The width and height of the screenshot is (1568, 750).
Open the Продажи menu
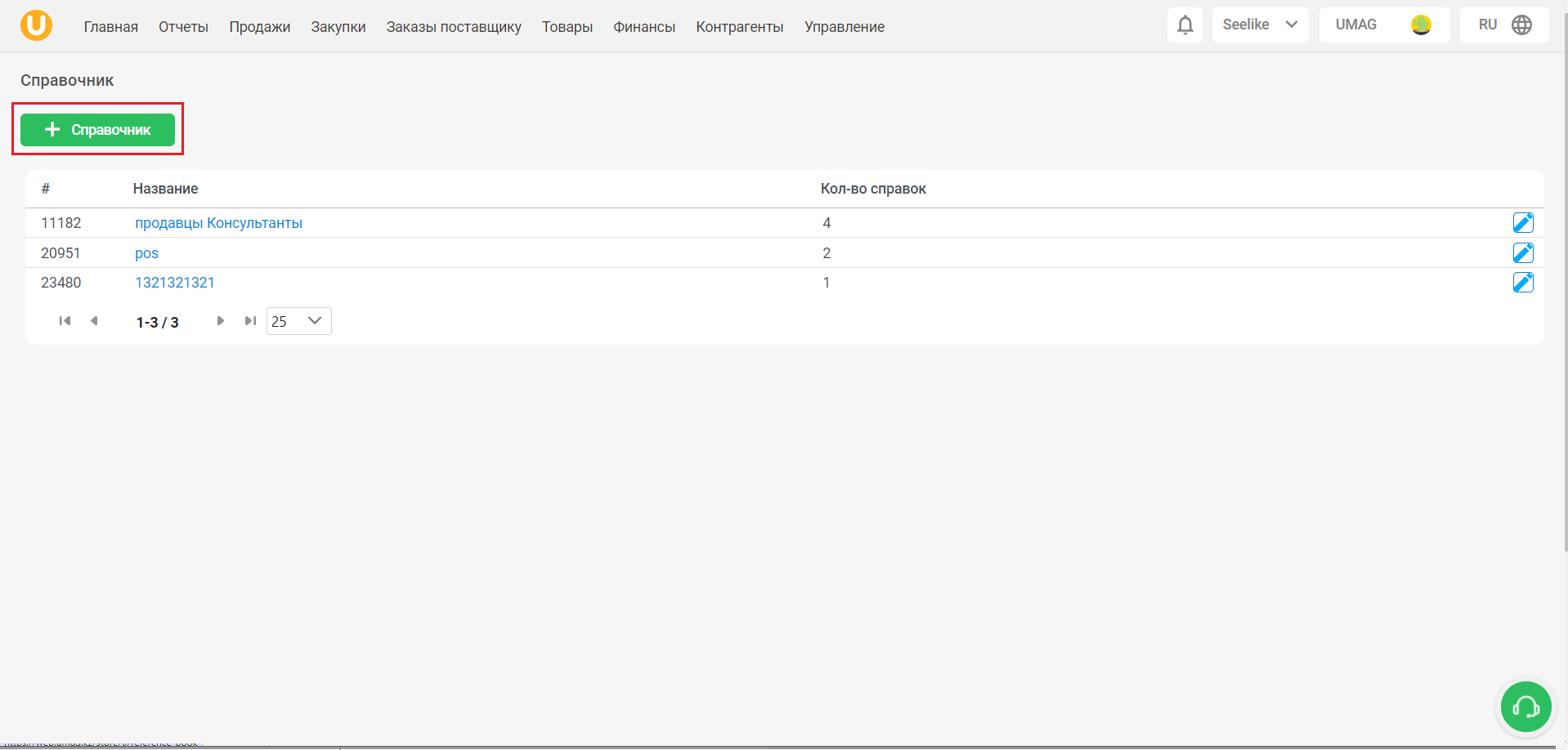259,27
